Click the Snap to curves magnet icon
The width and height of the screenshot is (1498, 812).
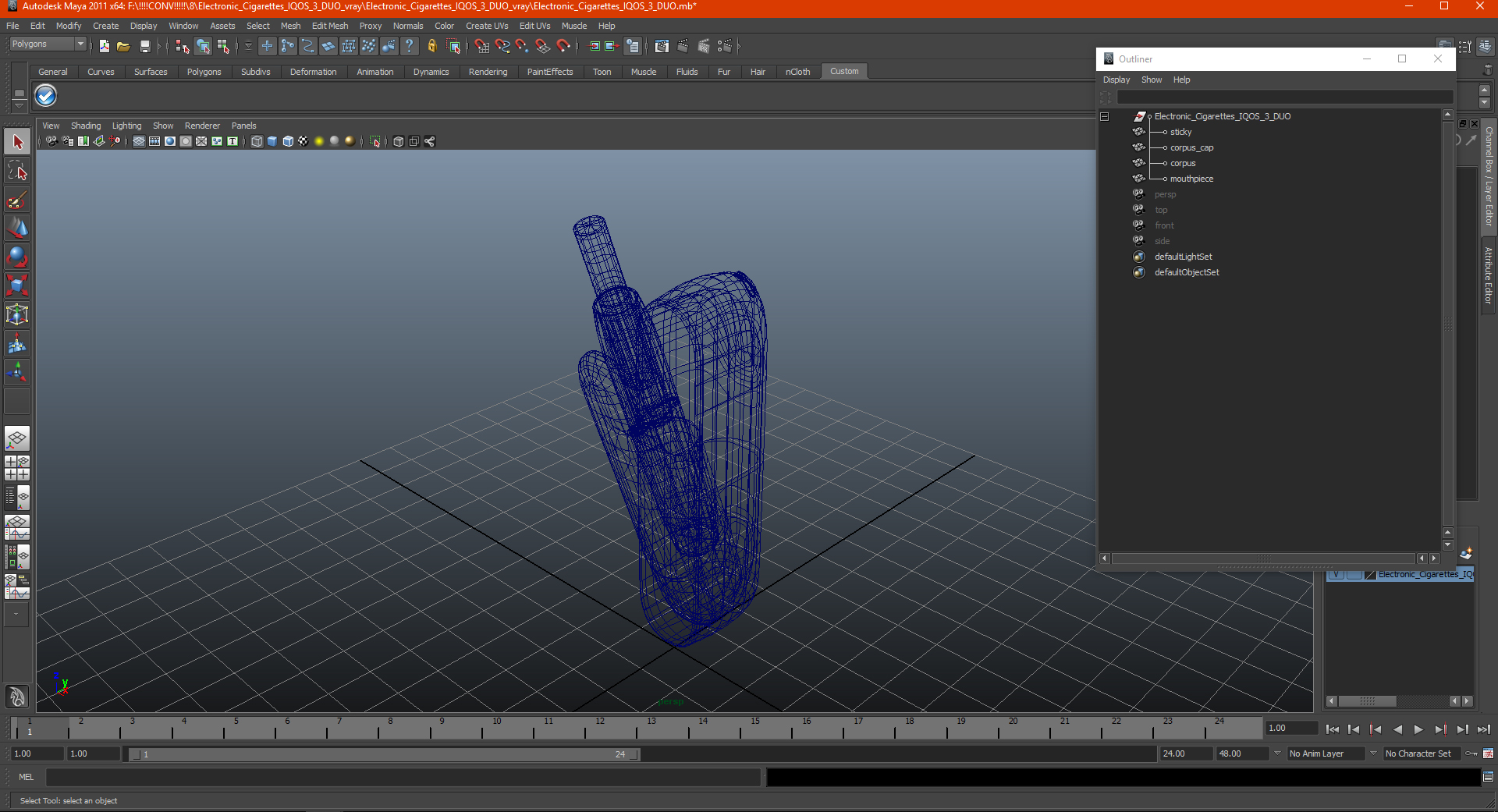[x=502, y=47]
